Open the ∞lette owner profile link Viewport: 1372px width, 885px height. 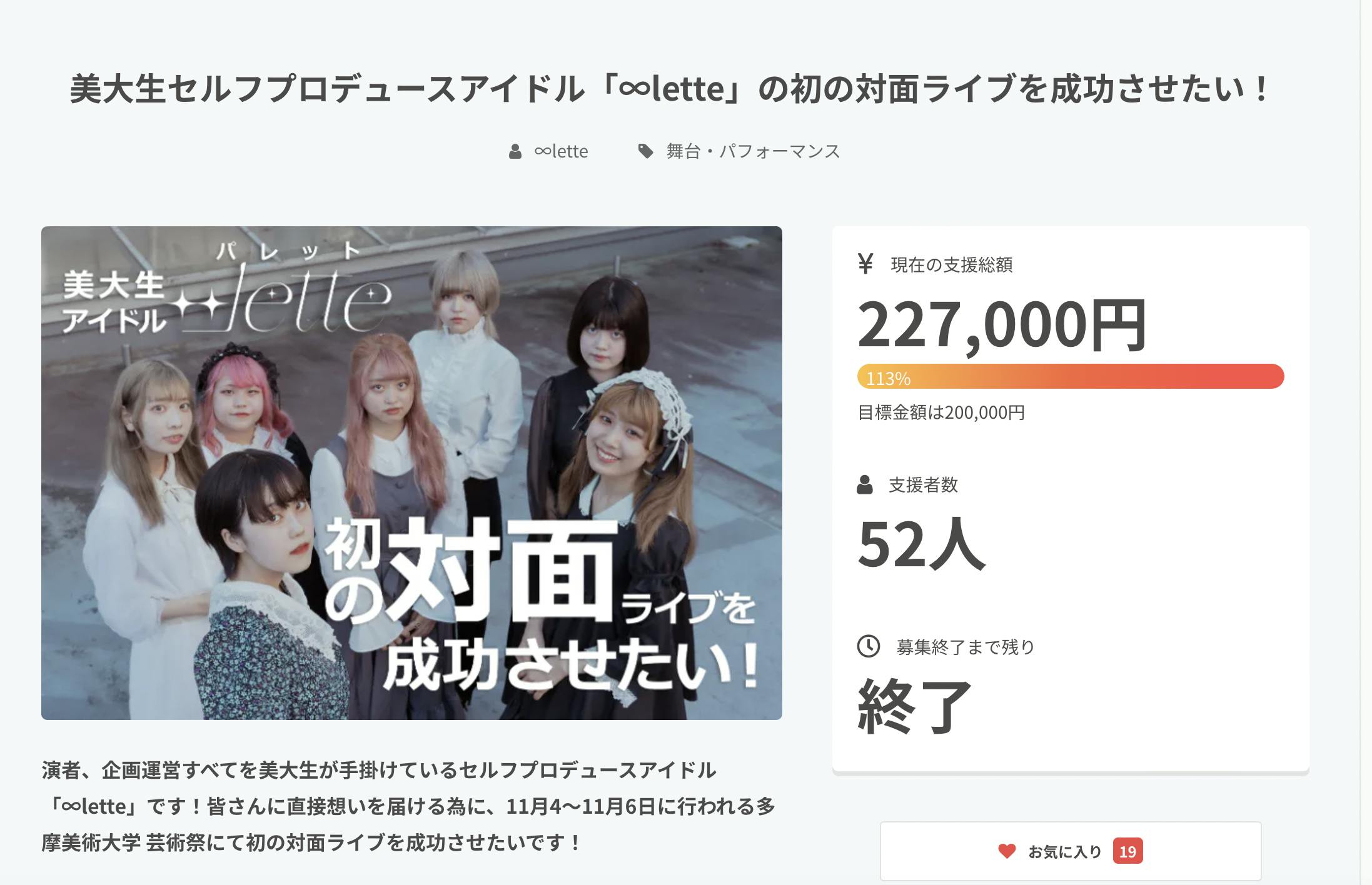coord(561,151)
